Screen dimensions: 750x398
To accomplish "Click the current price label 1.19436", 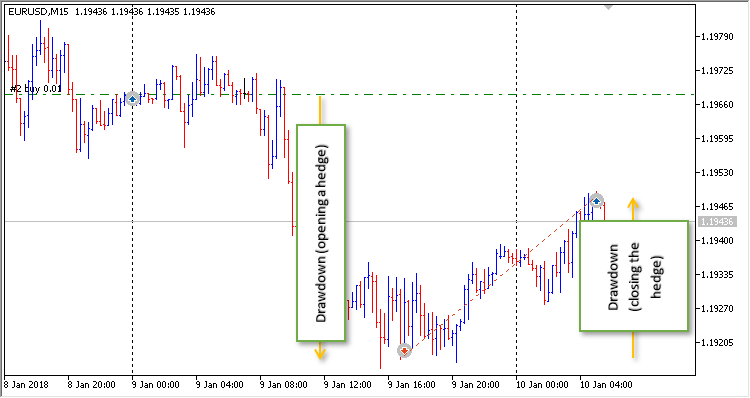I will [x=717, y=221].
